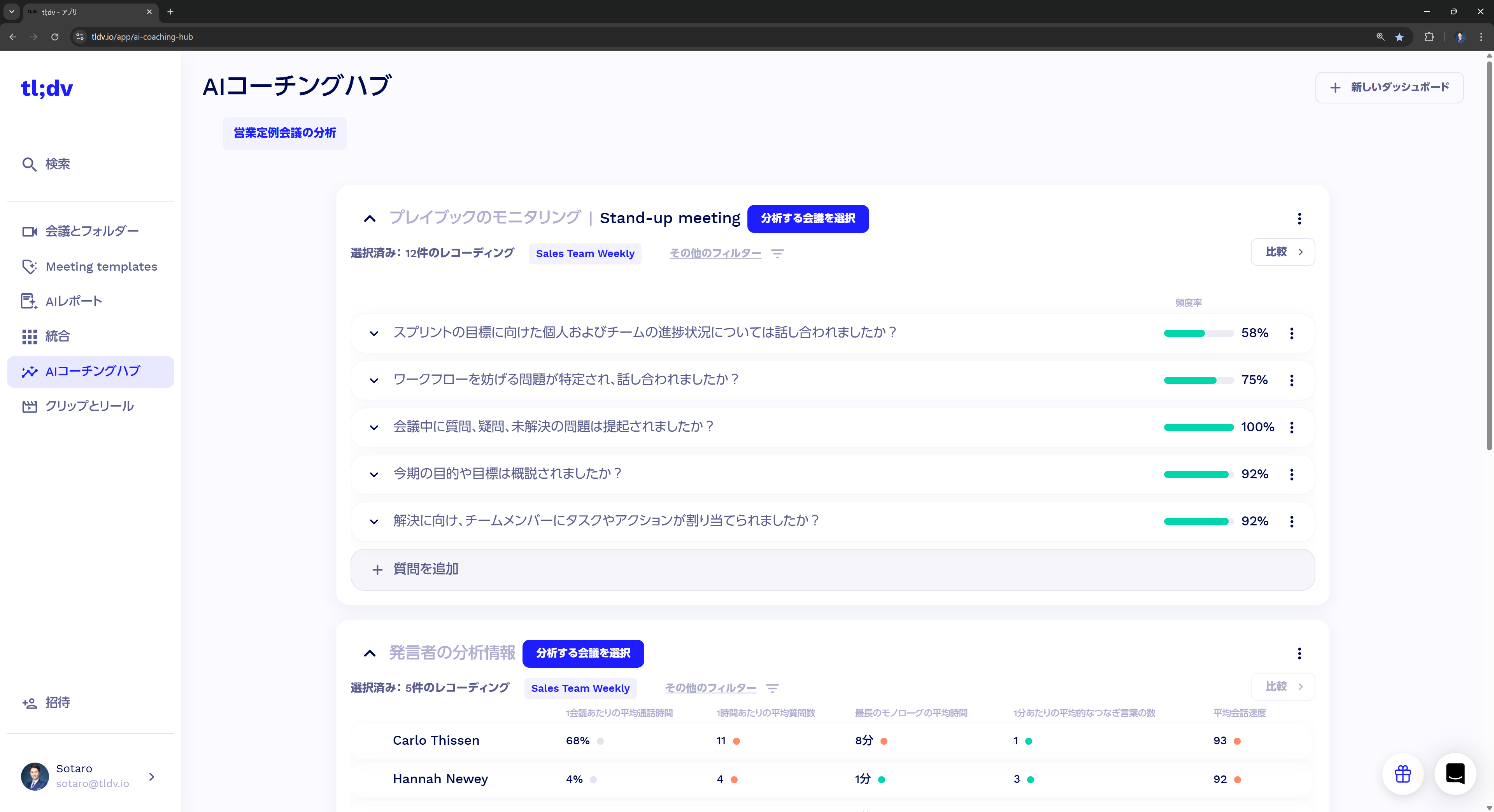Open three-dot menu for Stand-up meeting card
Screen dimensions: 1494x812
[1299, 219]
